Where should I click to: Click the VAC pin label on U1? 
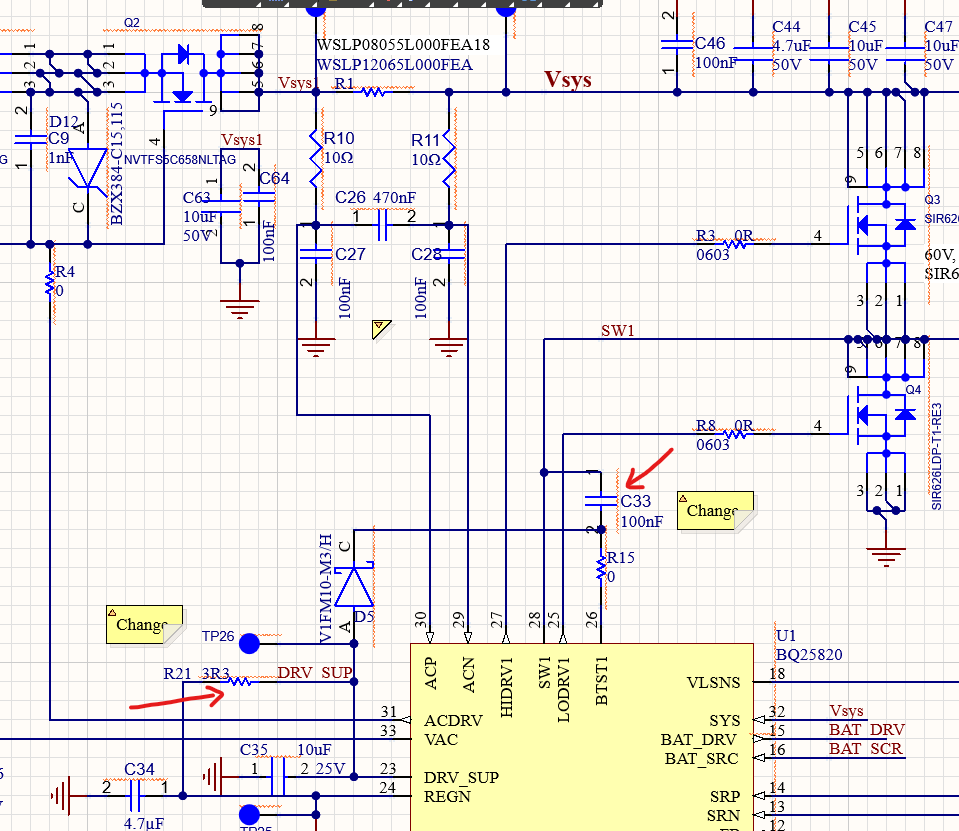440,739
